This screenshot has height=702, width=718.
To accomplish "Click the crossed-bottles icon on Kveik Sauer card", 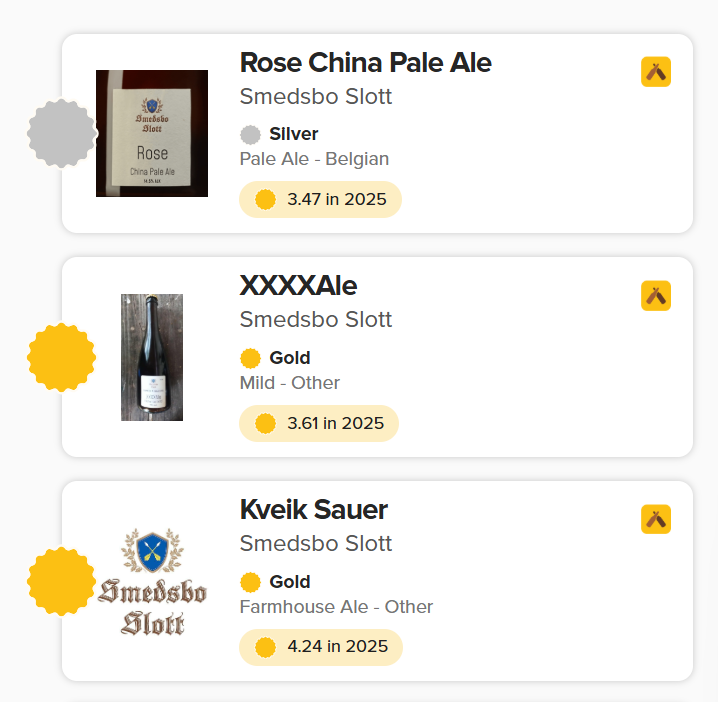I will [656, 520].
